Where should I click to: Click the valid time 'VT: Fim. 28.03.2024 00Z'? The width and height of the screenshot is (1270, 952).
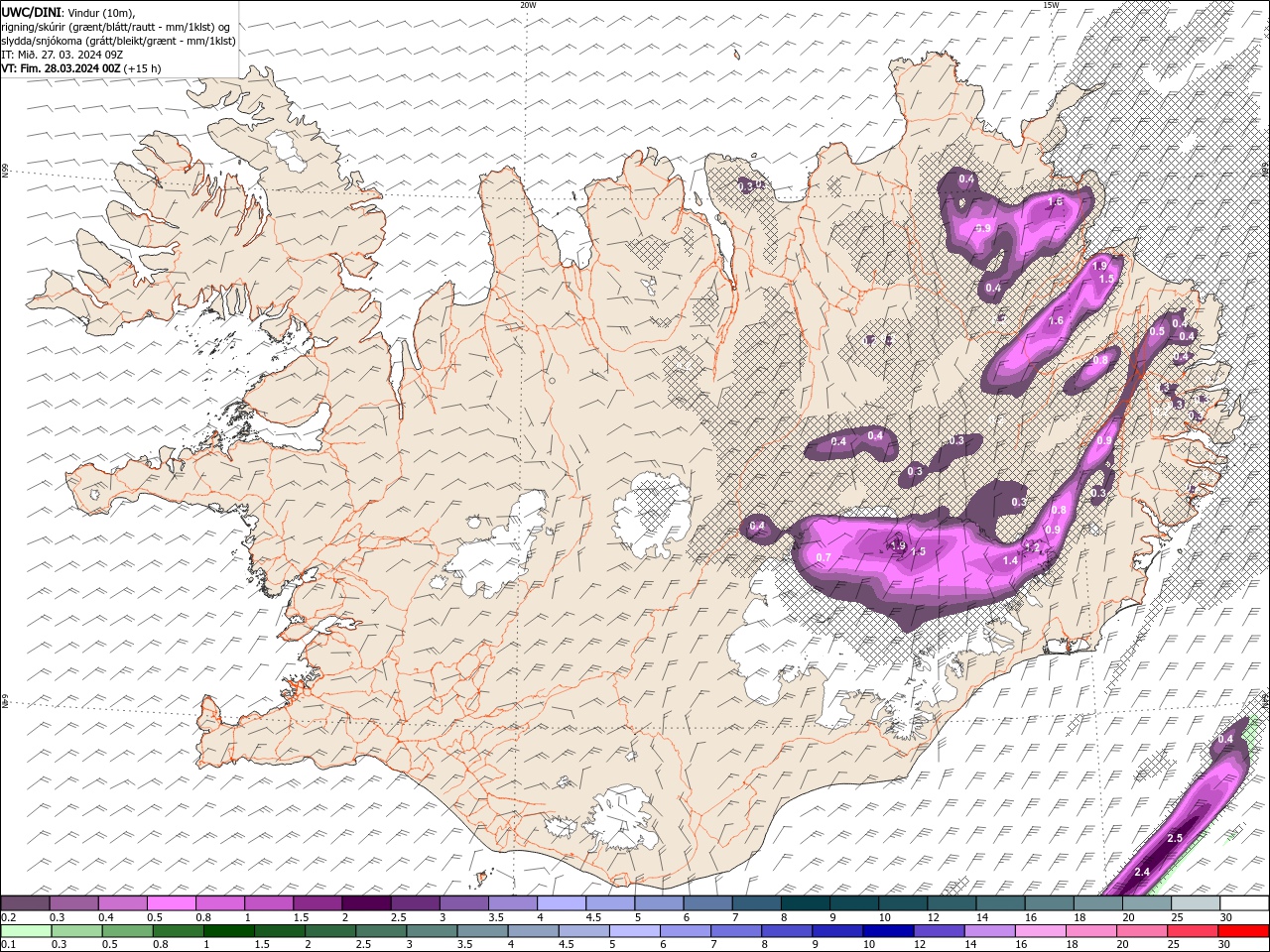click(x=61, y=68)
